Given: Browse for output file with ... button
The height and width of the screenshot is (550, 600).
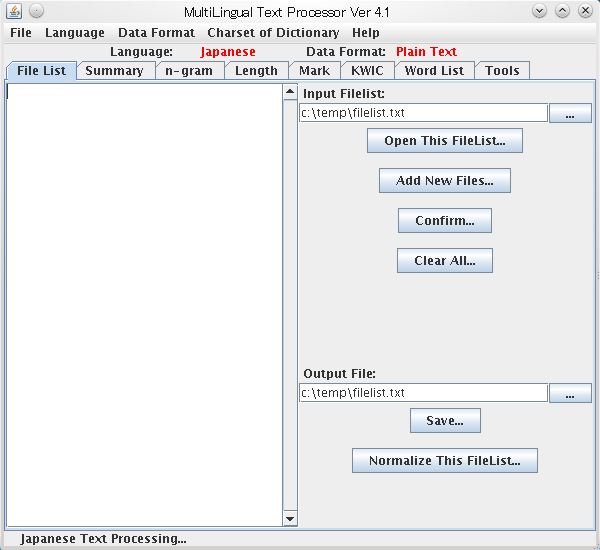Looking at the screenshot, I should pos(570,393).
